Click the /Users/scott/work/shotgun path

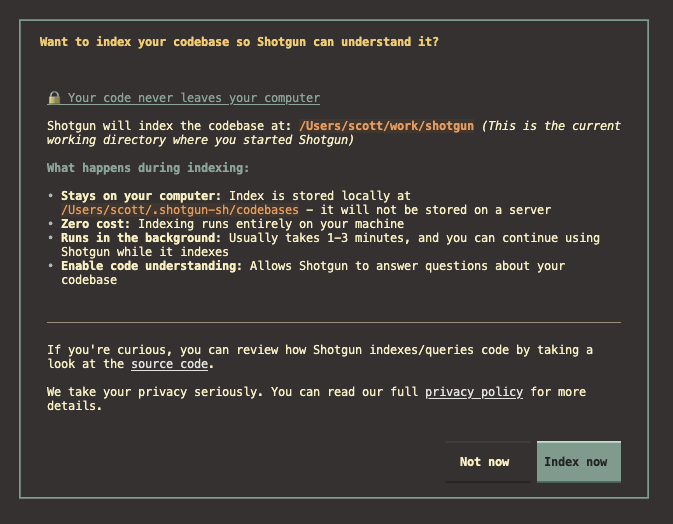[x=386, y=126]
